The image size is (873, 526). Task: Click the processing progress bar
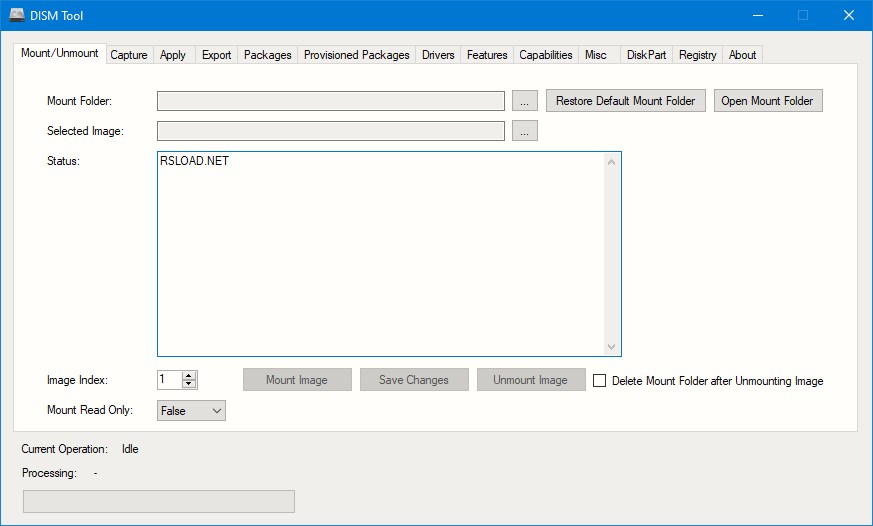[159, 502]
